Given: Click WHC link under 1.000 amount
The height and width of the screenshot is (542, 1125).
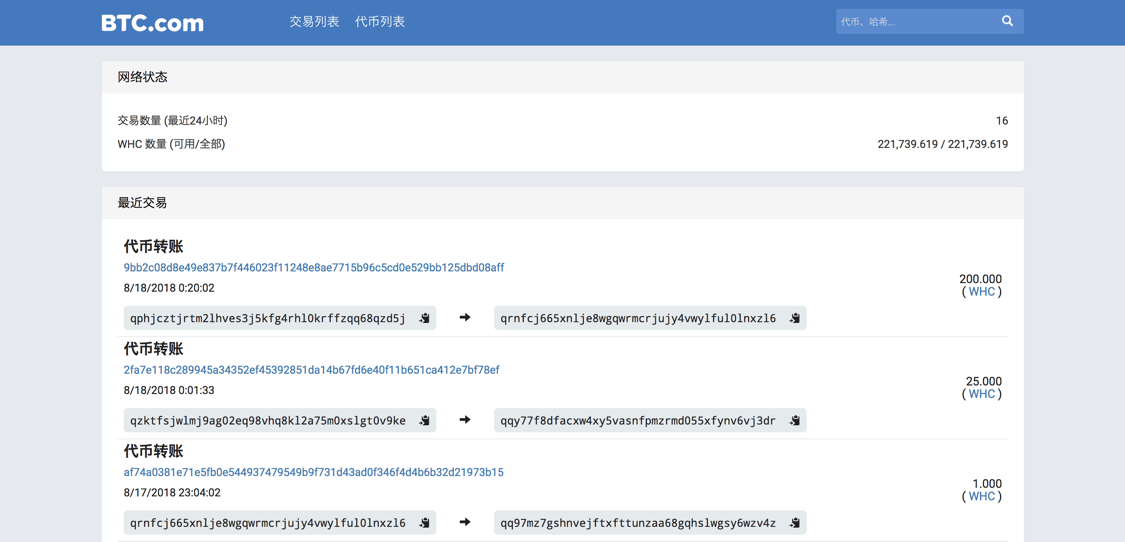Looking at the screenshot, I should tap(982, 496).
